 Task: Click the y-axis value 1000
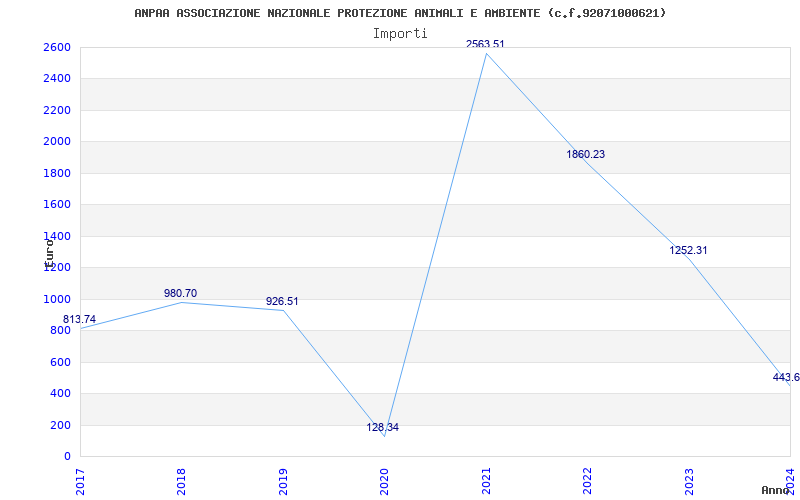pos(57,299)
